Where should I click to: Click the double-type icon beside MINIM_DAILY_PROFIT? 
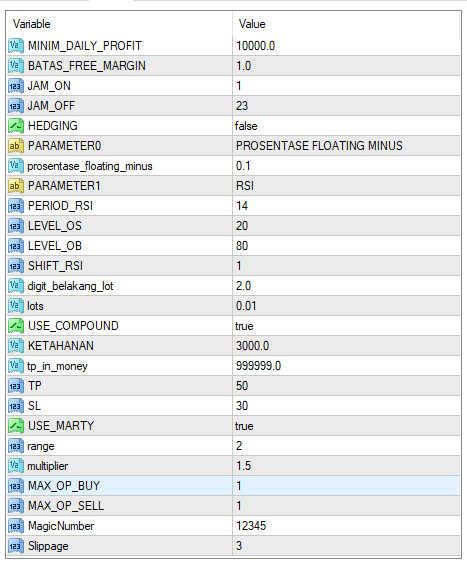pyautogui.click(x=15, y=46)
